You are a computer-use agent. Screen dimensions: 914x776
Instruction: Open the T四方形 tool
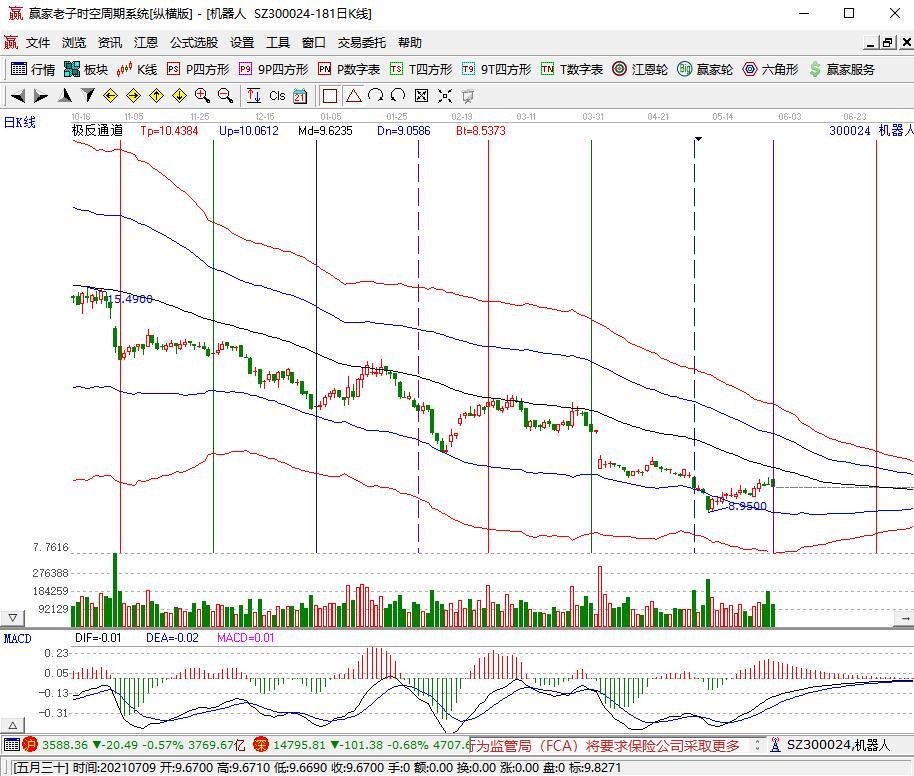click(421, 69)
